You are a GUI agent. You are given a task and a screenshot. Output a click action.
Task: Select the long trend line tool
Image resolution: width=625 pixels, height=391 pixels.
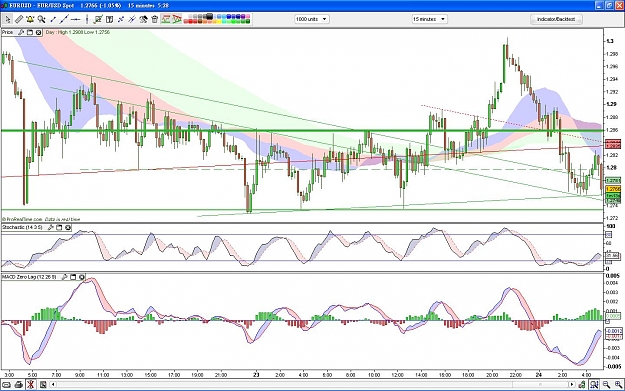(64, 19)
